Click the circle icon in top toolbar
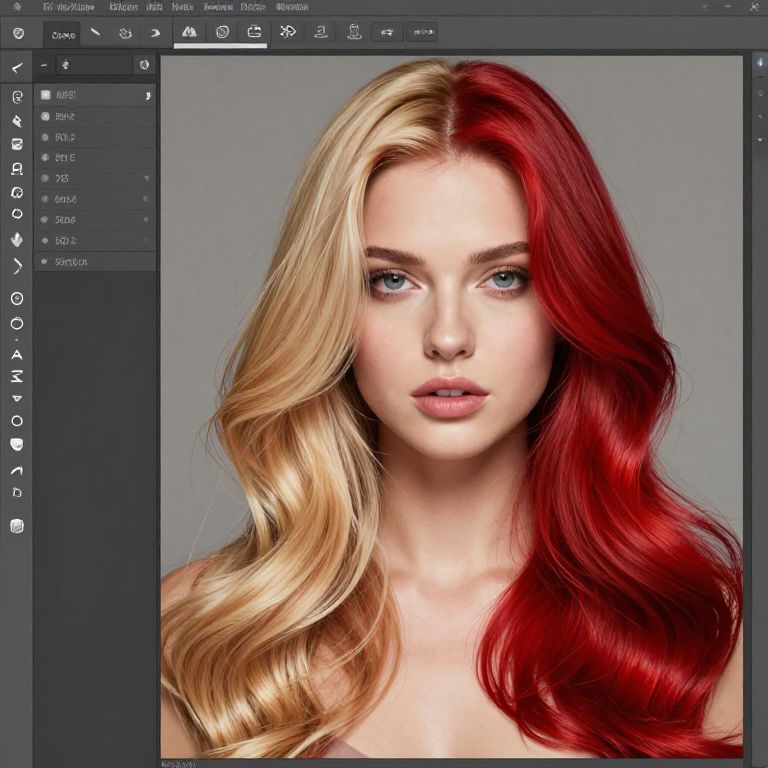 point(222,32)
